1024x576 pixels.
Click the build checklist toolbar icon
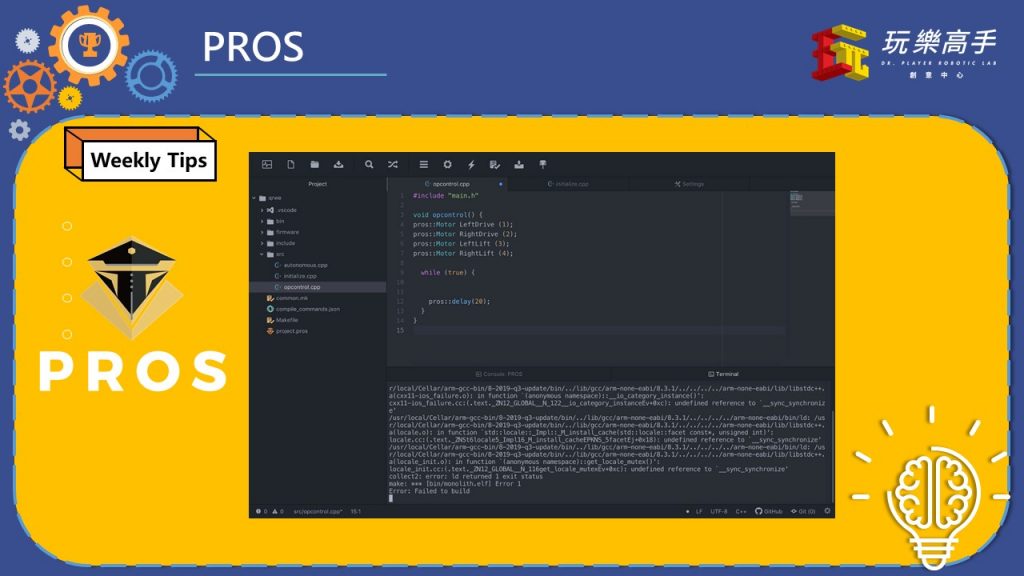point(495,165)
